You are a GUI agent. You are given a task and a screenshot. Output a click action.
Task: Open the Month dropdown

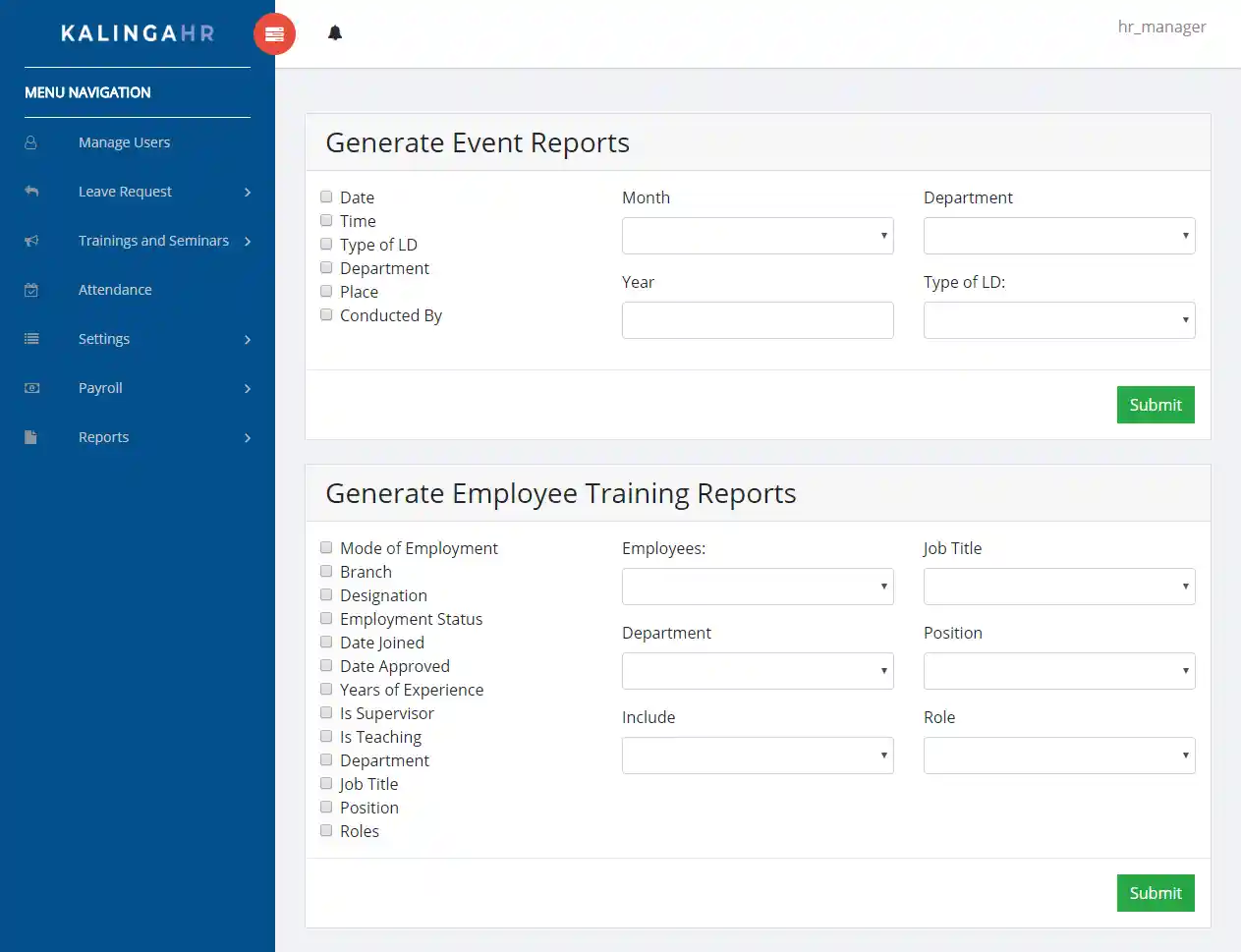[x=758, y=236]
